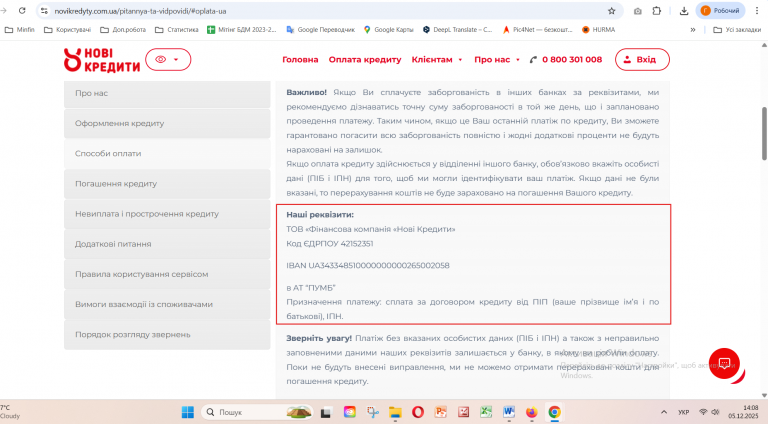Image resolution: width=768 pixels, height=424 pixels.
Task: Click the Код ЄДРПОУ 42152351 text
Action: tap(330, 243)
